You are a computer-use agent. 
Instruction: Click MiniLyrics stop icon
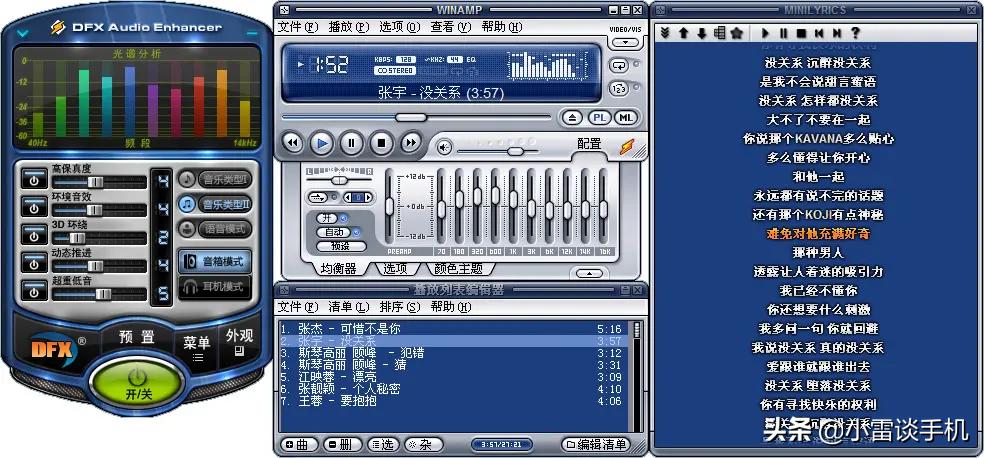tap(801, 33)
